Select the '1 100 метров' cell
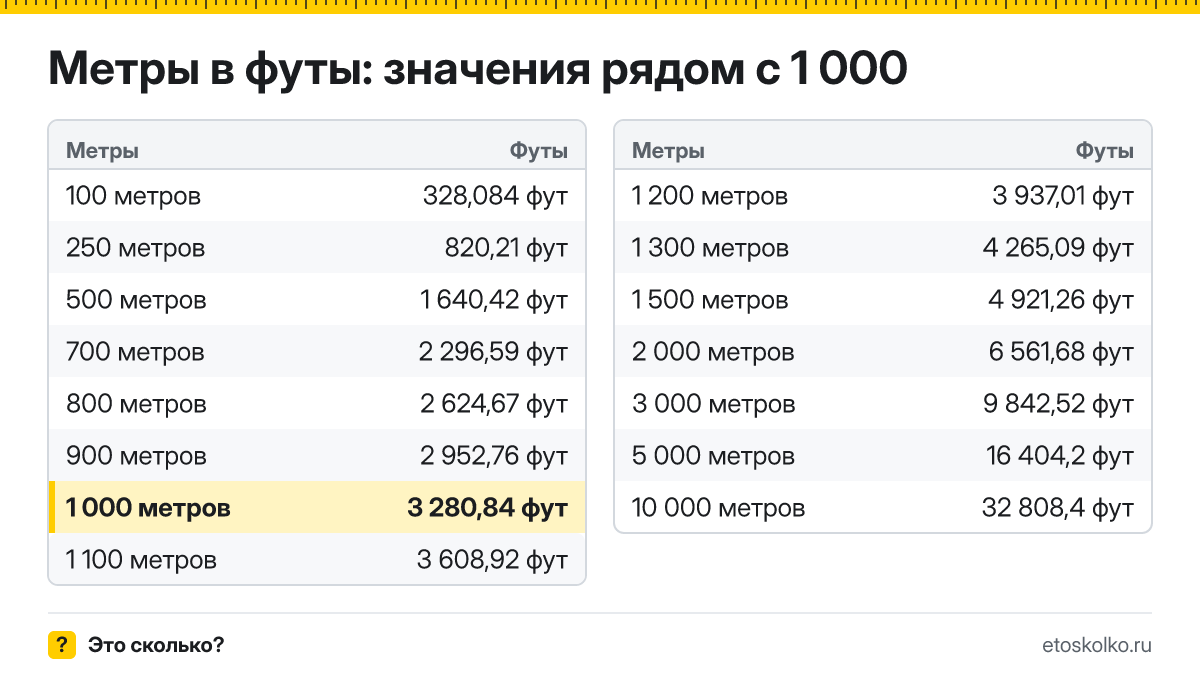The height and width of the screenshot is (677, 1200). point(141,560)
